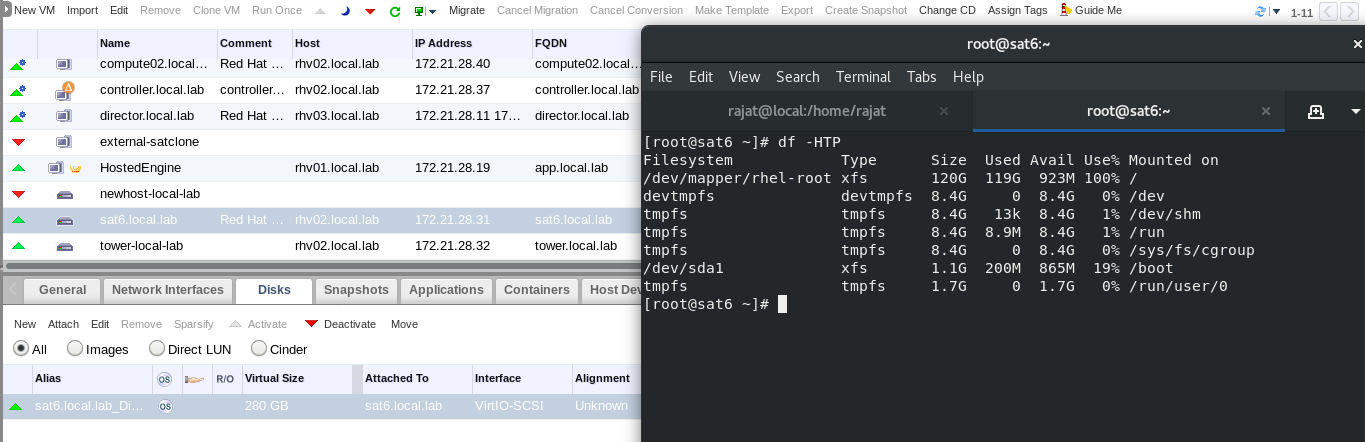Open the Terminal menu in terminal window

tap(862, 77)
